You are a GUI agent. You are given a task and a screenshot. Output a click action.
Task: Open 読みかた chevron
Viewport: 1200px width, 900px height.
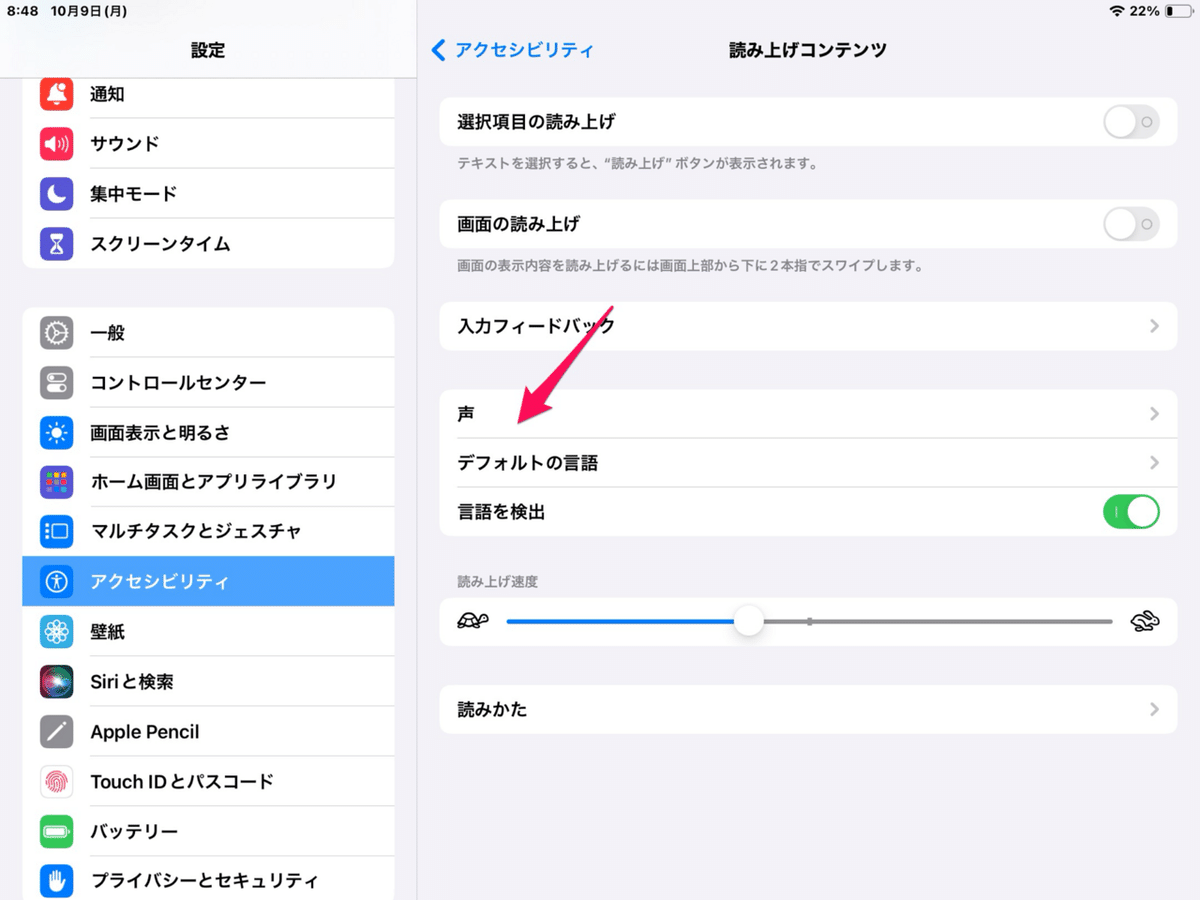(1154, 709)
